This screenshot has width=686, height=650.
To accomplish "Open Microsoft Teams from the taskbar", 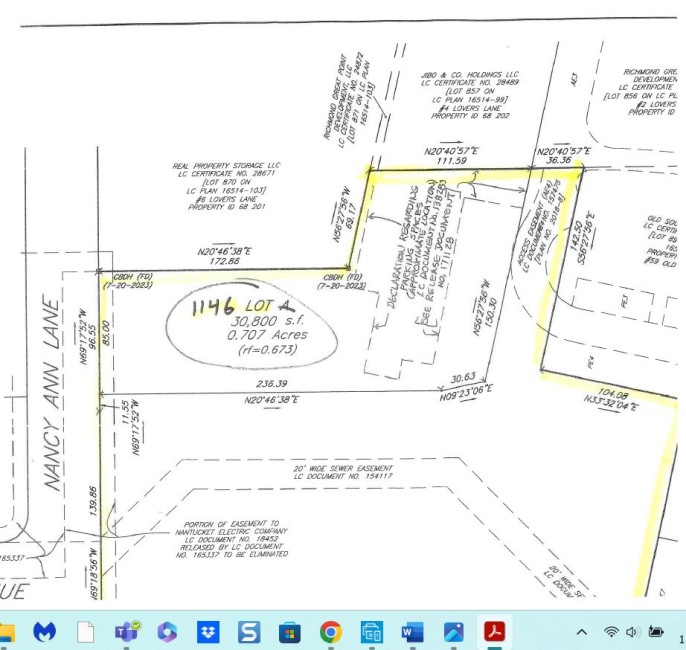I will click(x=126, y=632).
